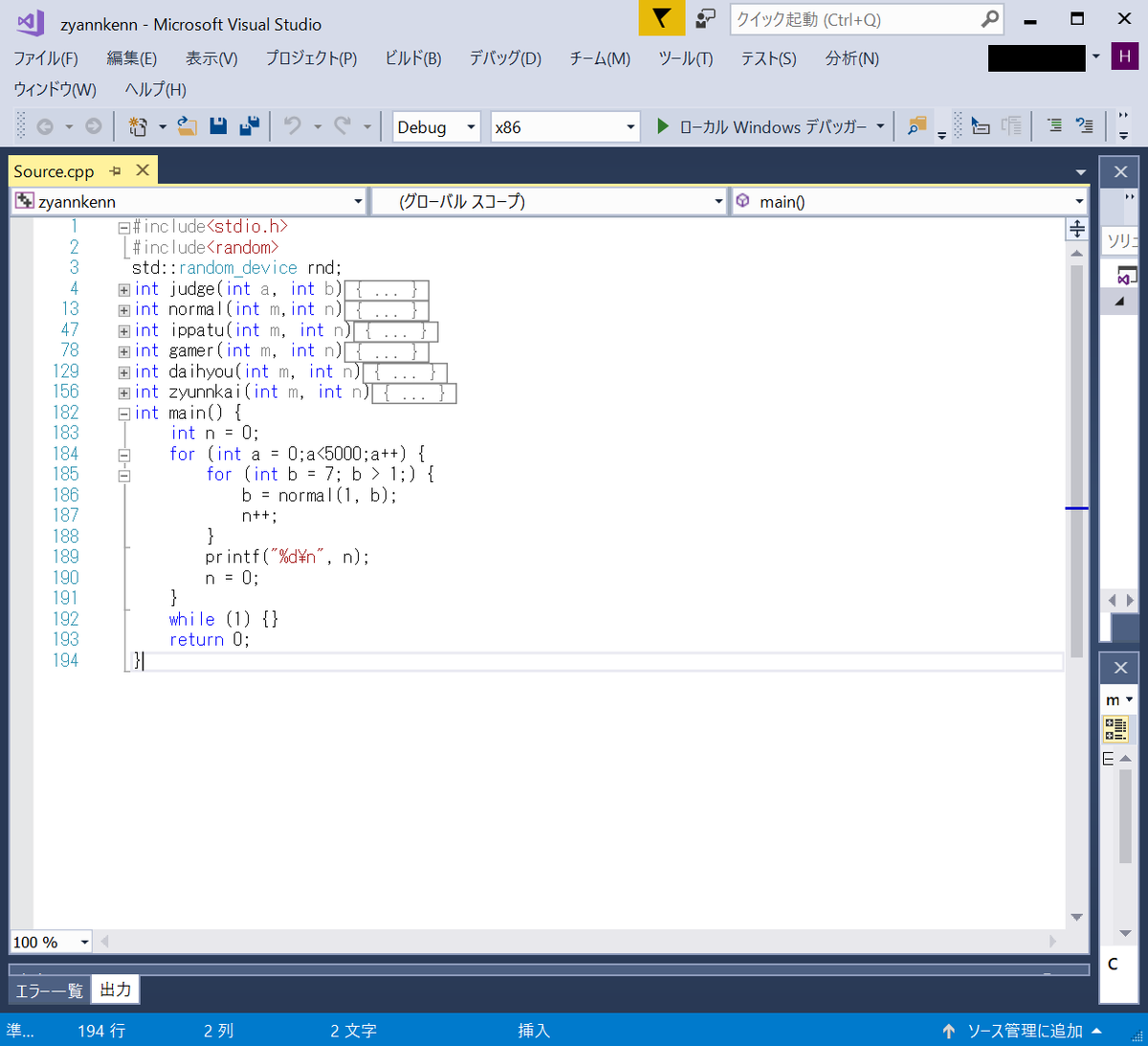Click the Redo arrow icon

coord(342,126)
